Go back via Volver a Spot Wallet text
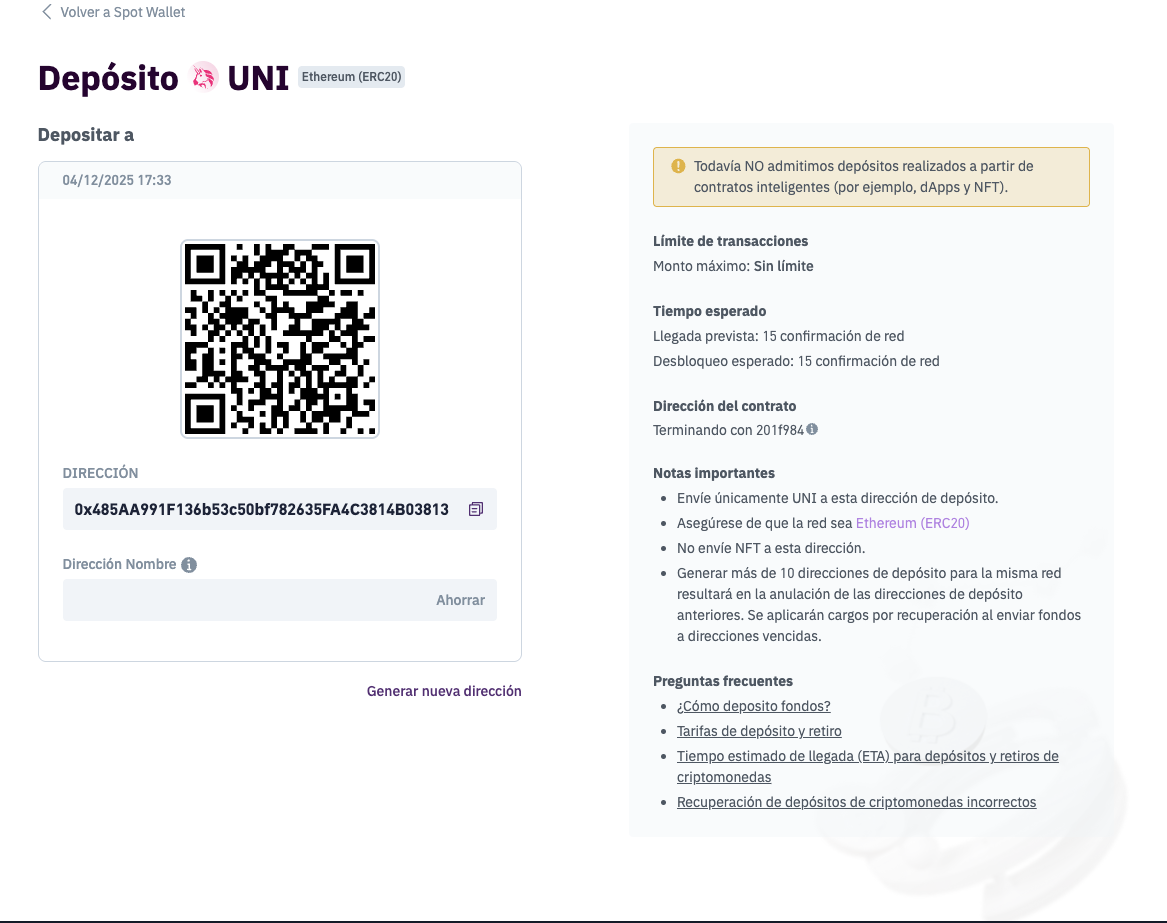The width and height of the screenshot is (1167, 923). pyautogui.click(x=123, y=13)
